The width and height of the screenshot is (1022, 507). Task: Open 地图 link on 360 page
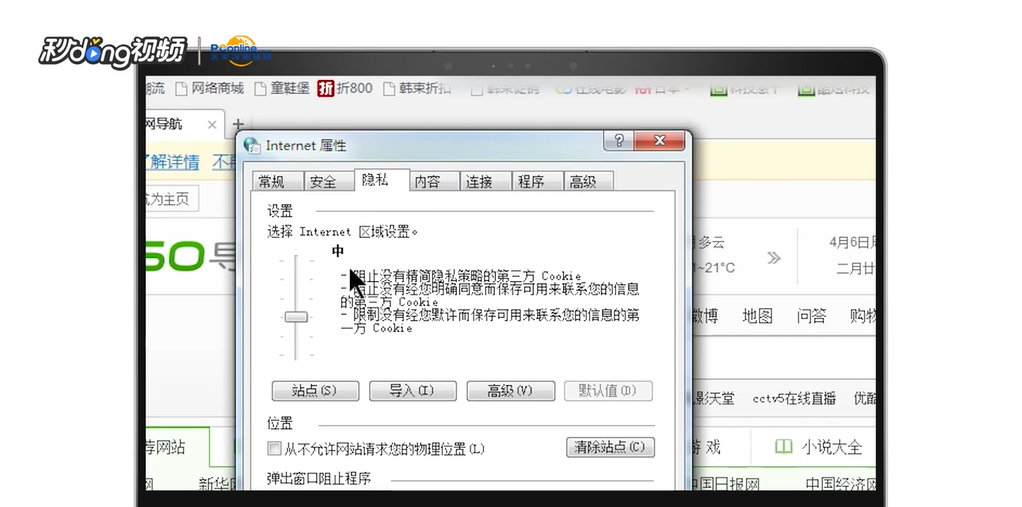point(757,316)
